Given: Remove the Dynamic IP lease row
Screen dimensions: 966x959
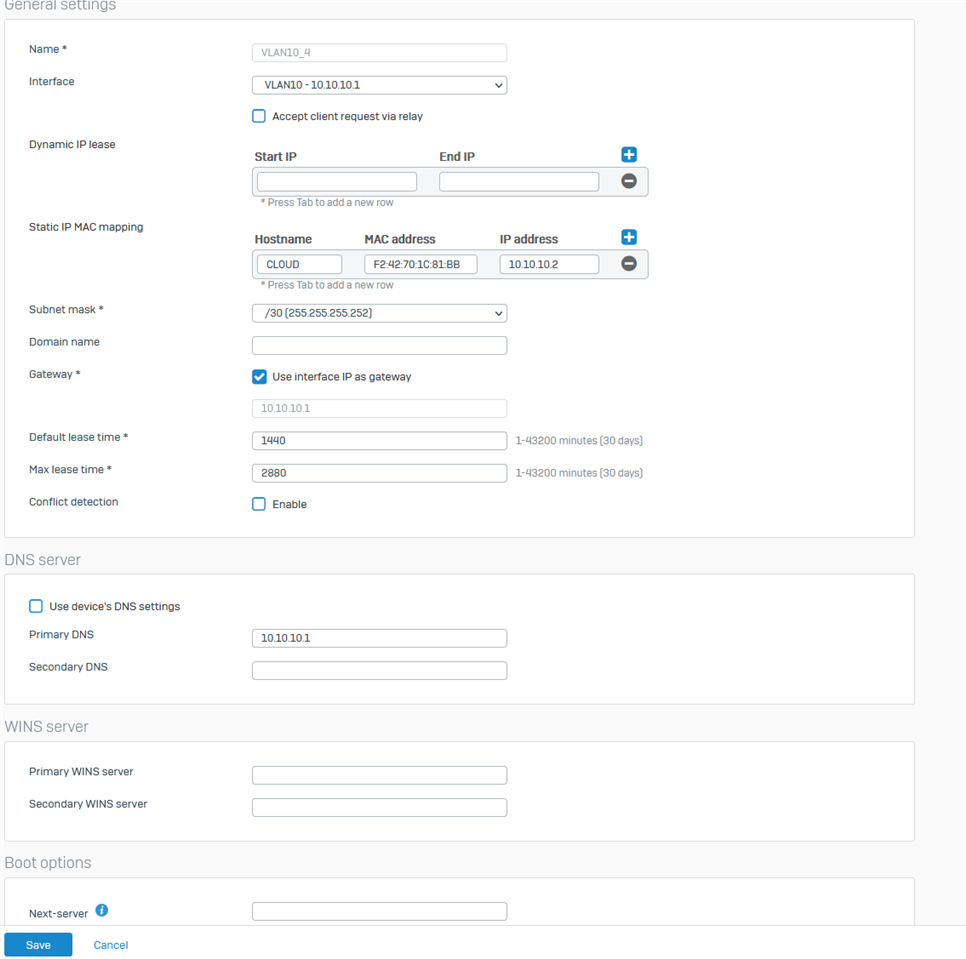Looking at the screenshot, I should [628, 181].
